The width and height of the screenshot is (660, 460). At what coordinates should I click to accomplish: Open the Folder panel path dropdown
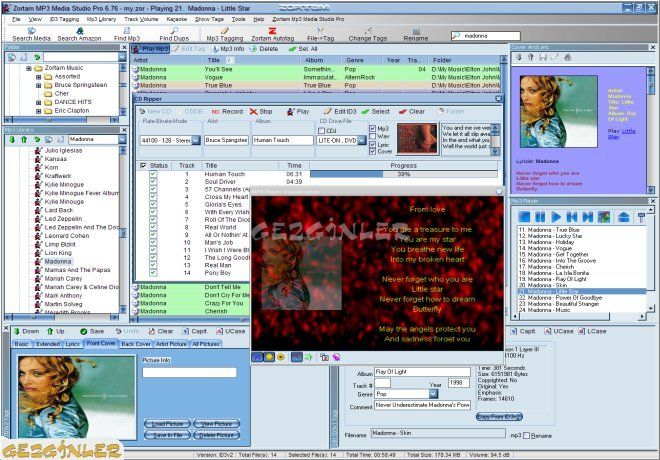point(122,57)
